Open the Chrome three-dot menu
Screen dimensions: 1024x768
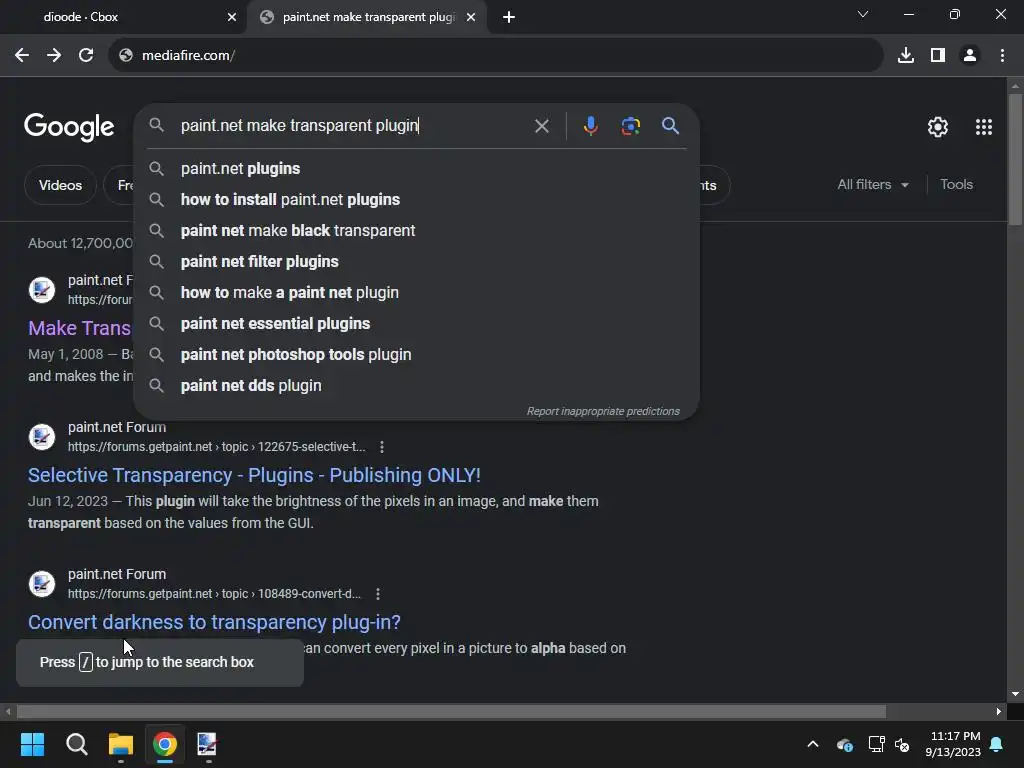[1002, 56]
